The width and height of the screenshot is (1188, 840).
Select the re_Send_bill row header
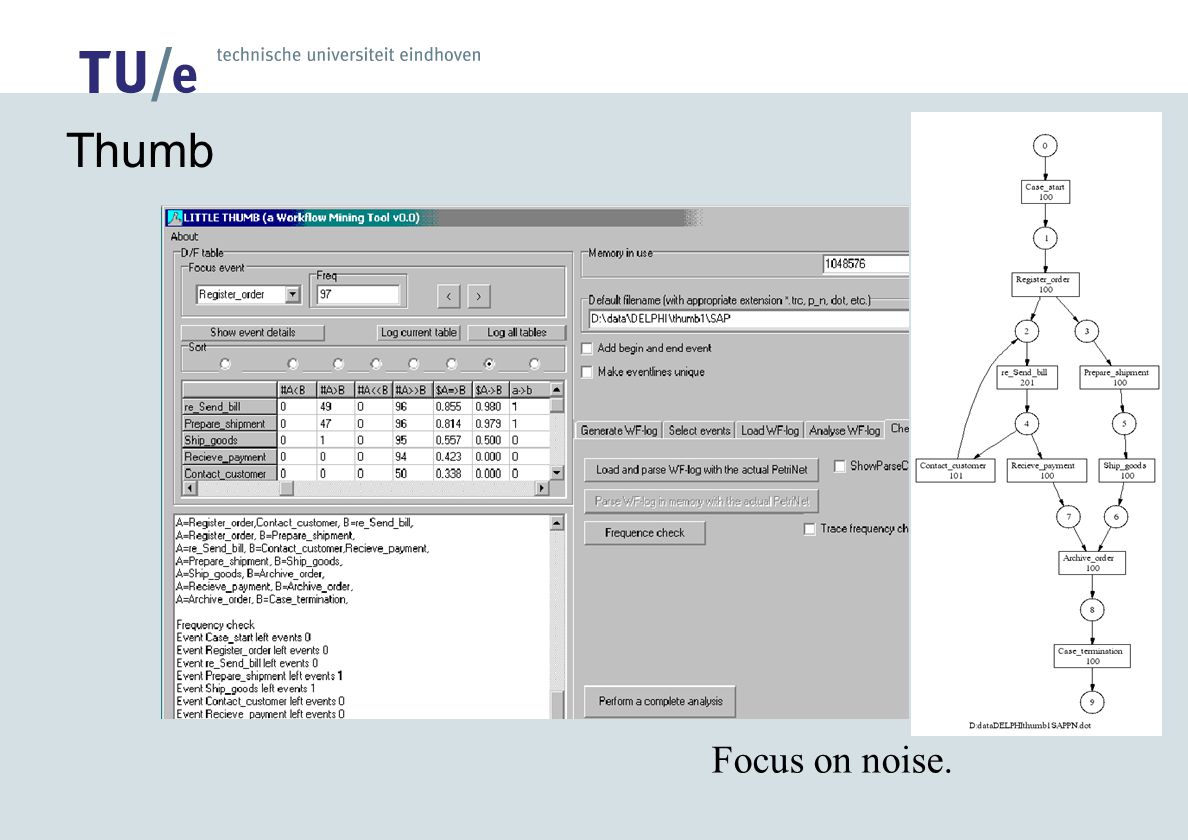pyautogui.click(x=230, y=407)
